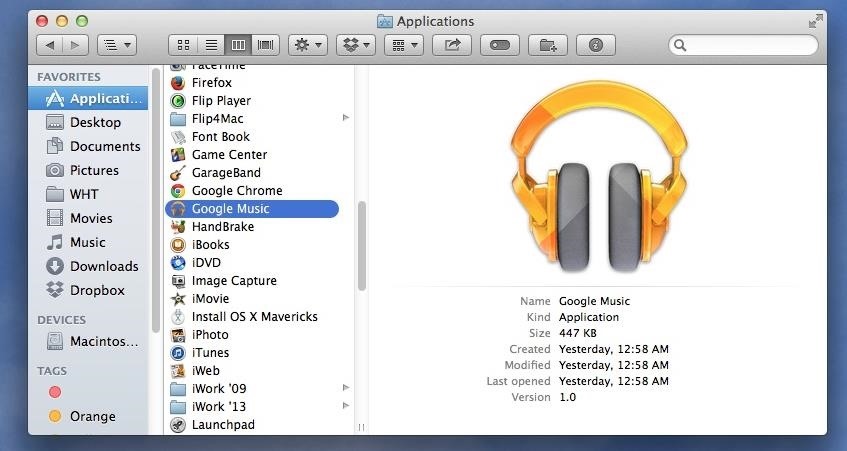The image size is (847, 451).
Task: Click the Edit Tags toolbar button
Action: (500, 45)
